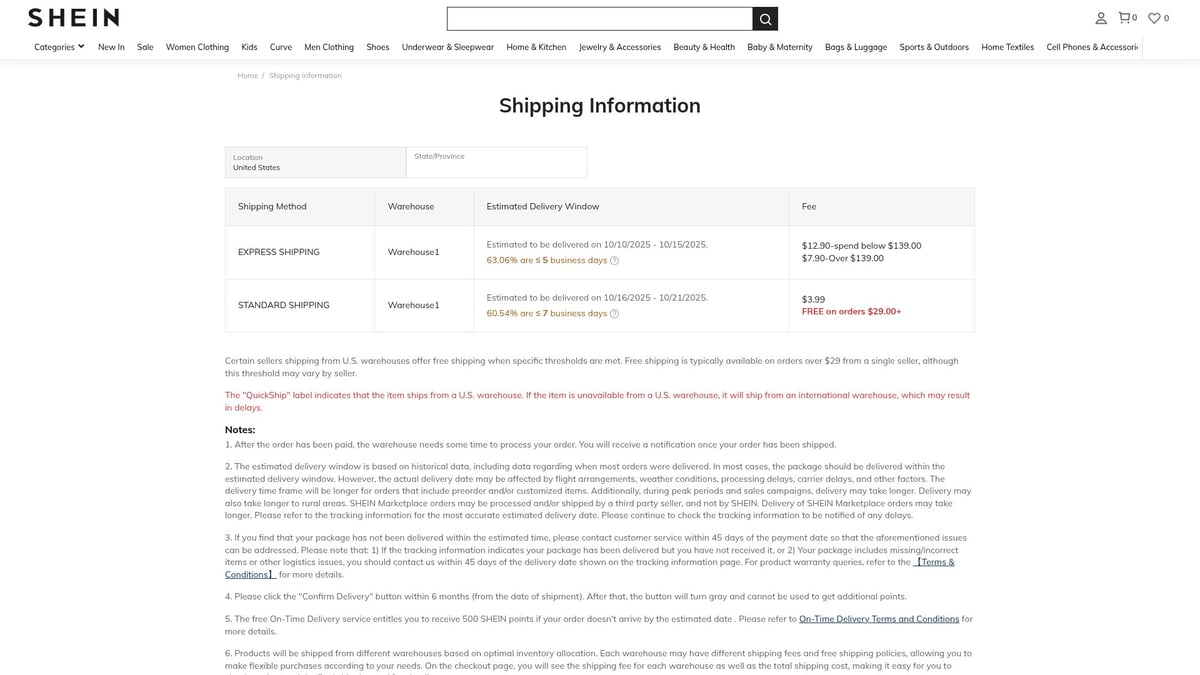Select the Sale navigation item
1200x675 pixels.
(x=145, y=46)
